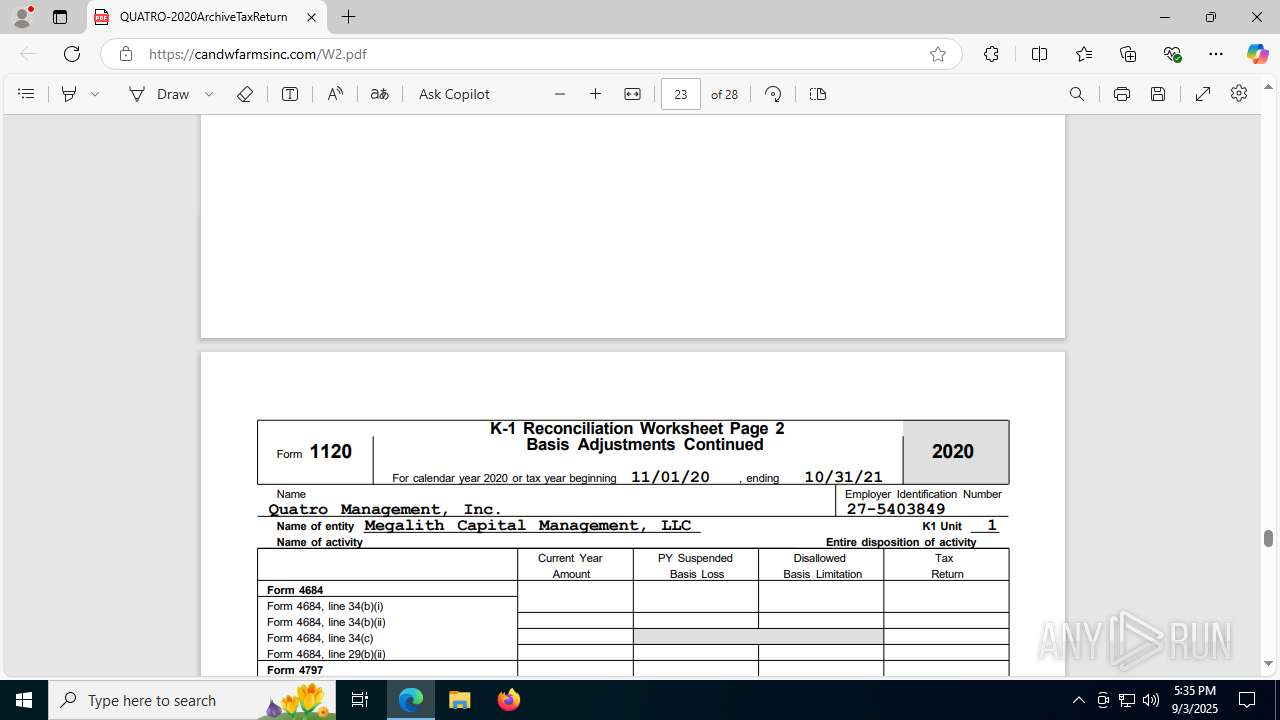Click the Form 4684, line 34(b)(i) row label
The height and width of the screenshot is (720, 1280).
[x=325, y=606]
